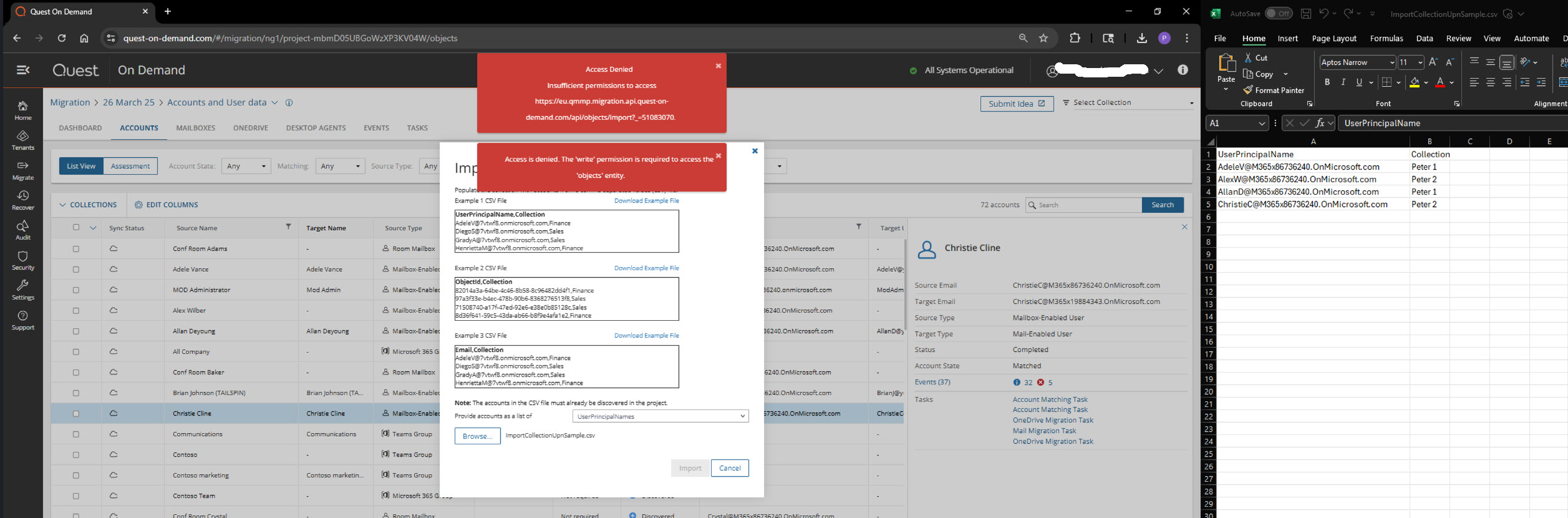Open Excel fill color swatch
Image resolution: width=1568 pixels, height=518 pixels.
pyautogui.click(x=1414, y=82)
